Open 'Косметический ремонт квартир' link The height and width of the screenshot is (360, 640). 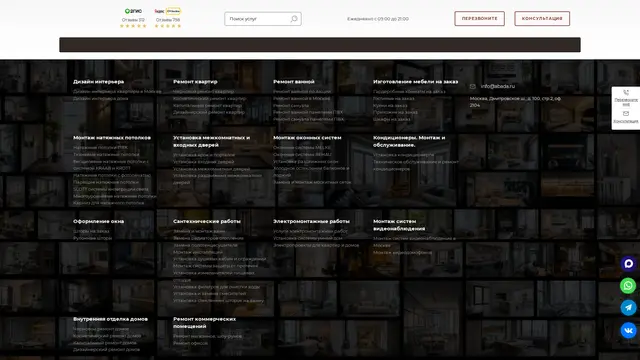tap(209, 98)
